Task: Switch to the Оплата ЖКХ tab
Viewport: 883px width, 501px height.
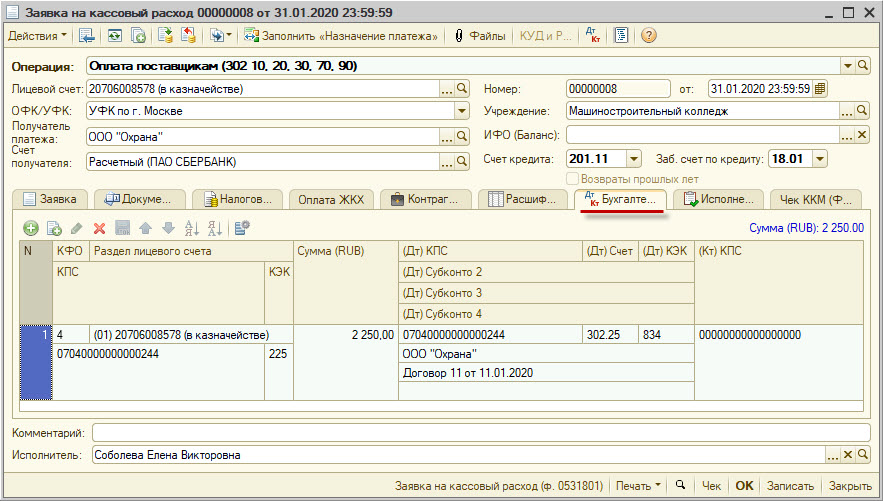Action: pos(332,199)
